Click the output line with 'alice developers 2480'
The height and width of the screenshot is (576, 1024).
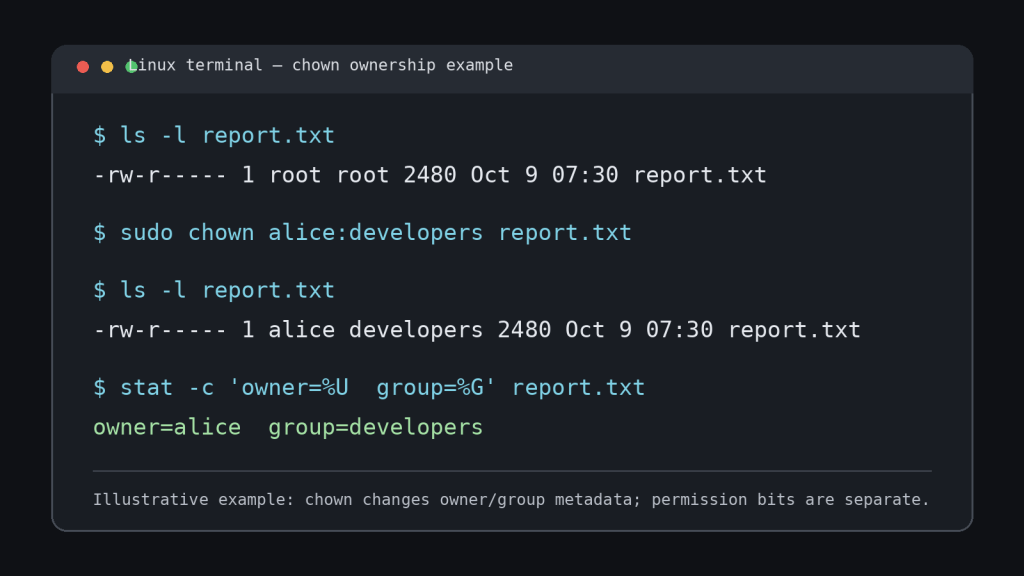click(x=477, y=330)
